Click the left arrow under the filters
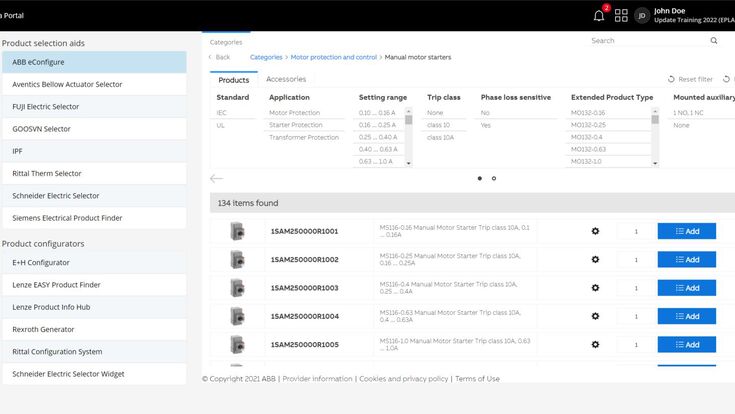Image resolution: width=735 pixels, height=414 pixels. [x=217, y=178]
